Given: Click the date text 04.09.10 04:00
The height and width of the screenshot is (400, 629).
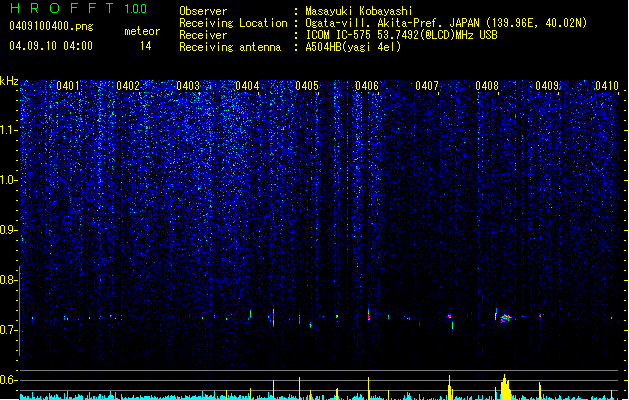Looking at the screenshot, I should pos(51,46).
